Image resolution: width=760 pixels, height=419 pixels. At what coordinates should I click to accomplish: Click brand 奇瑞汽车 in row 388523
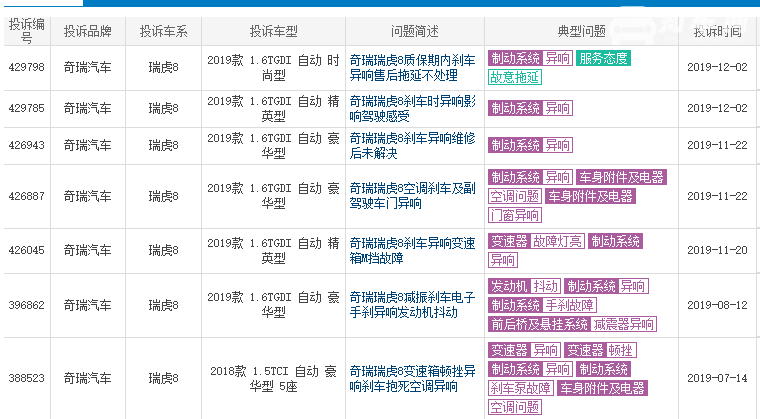(x=88, y=378)
